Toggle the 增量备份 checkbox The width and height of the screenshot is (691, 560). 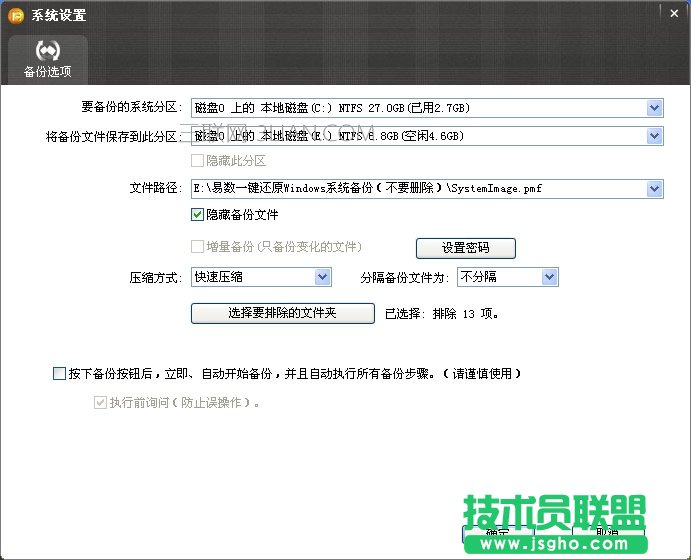pyautogui.click(x=197, y=246)
